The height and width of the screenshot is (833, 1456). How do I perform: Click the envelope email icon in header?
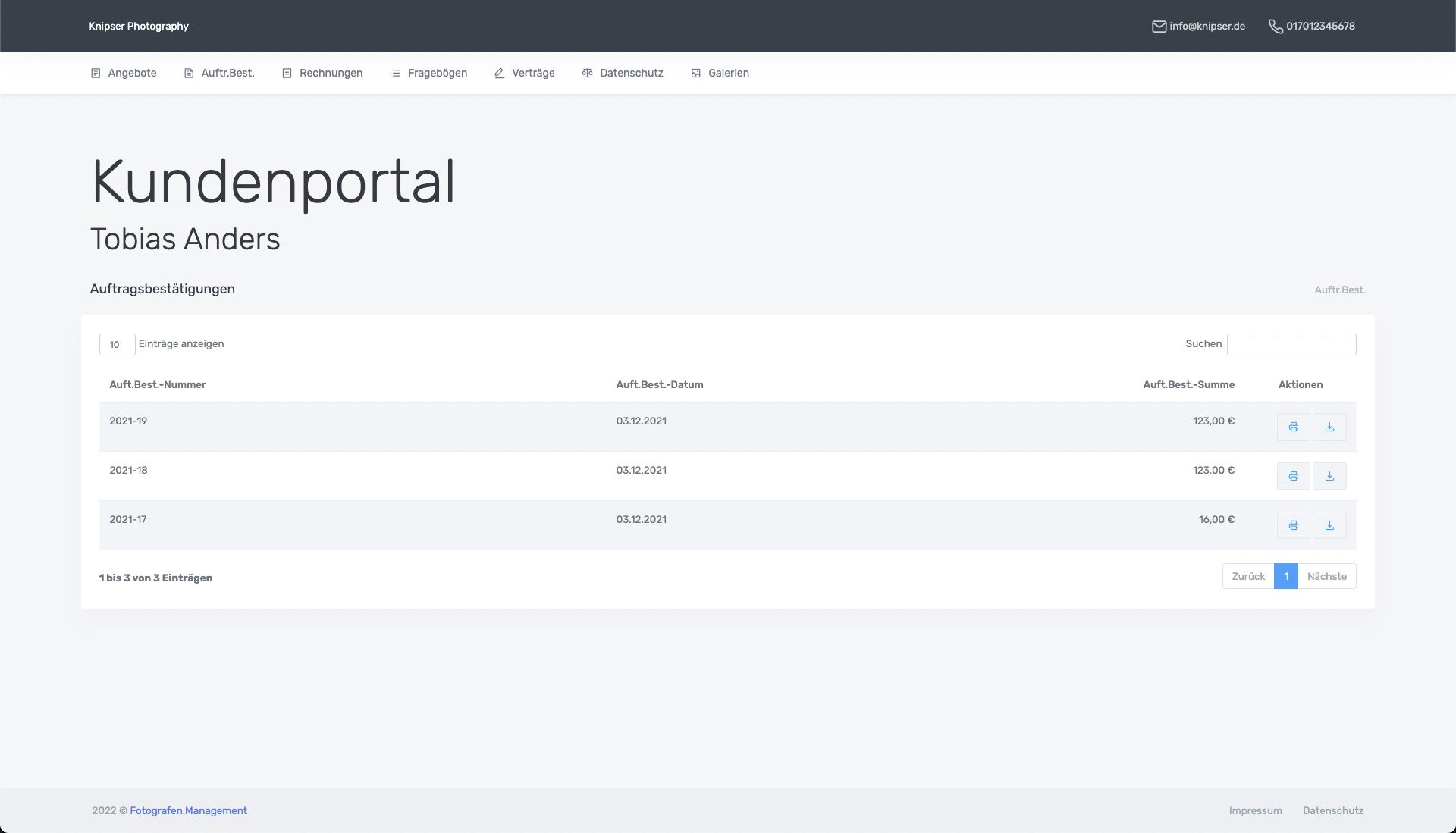tap(1159, 27)
